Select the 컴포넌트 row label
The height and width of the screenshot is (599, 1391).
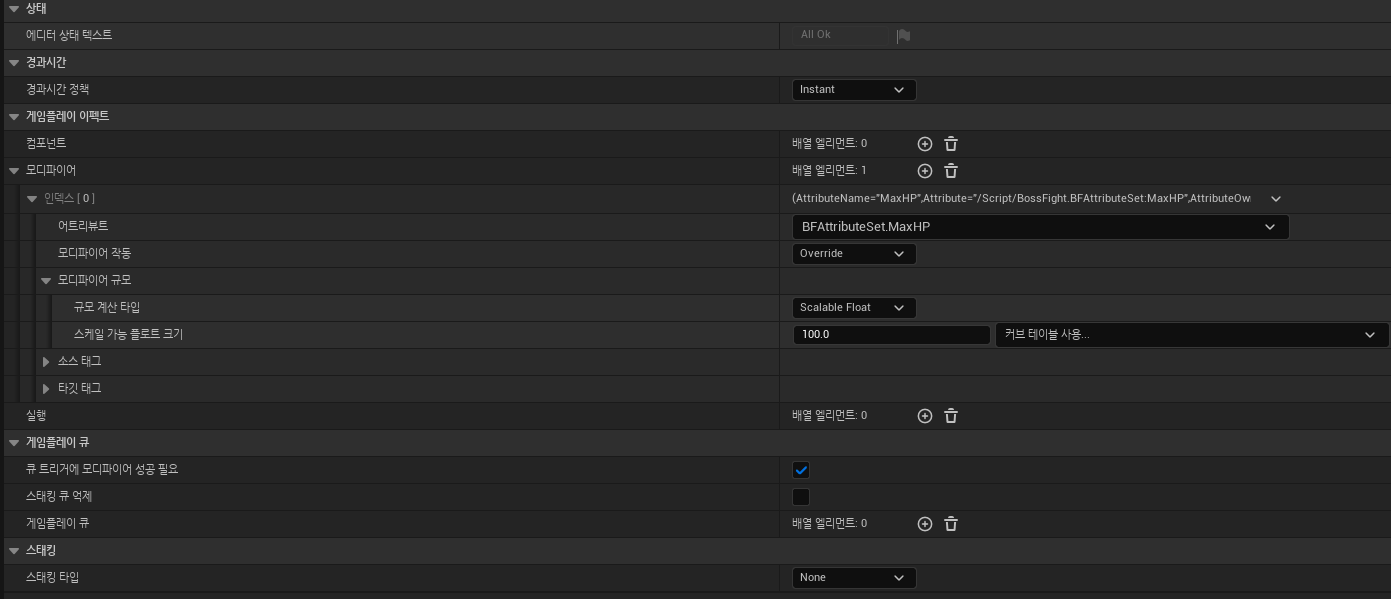pyautogui.click(x=46, y=143)
